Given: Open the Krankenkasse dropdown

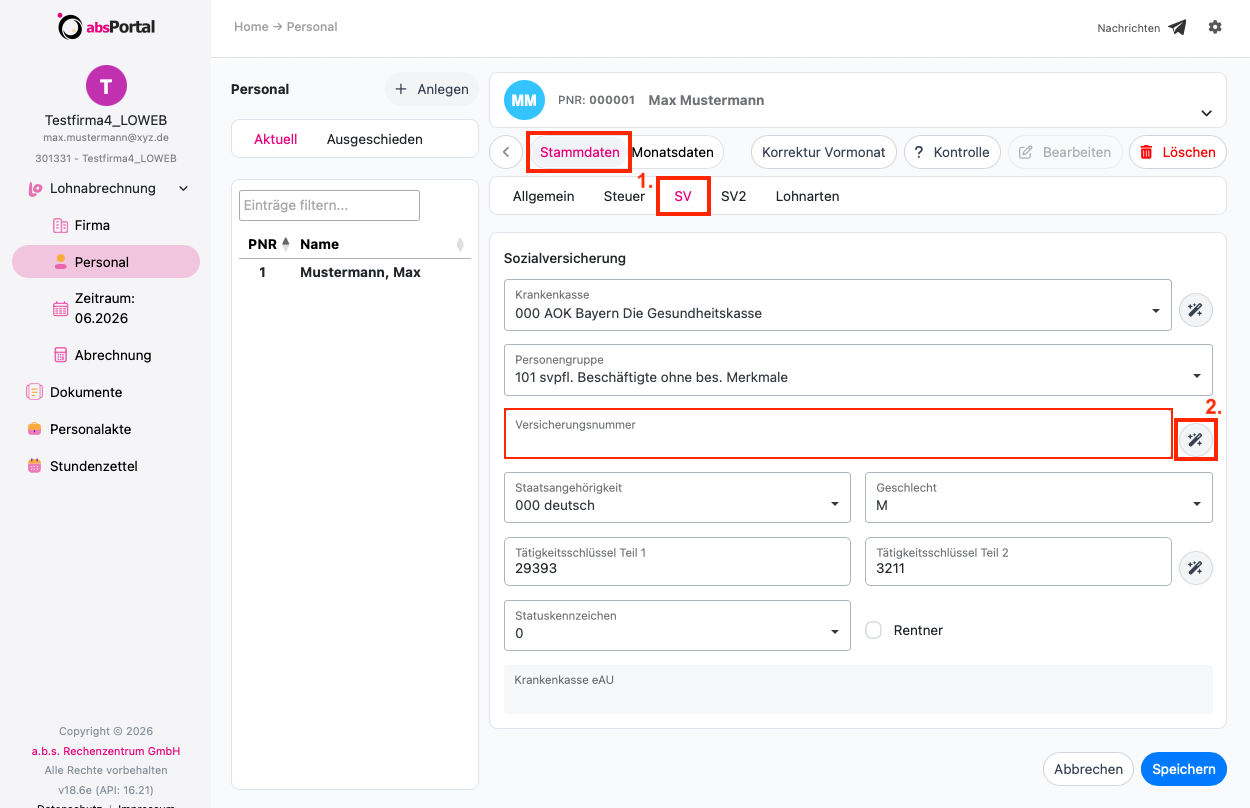Looking at the screenshot, I should [838, 305].
